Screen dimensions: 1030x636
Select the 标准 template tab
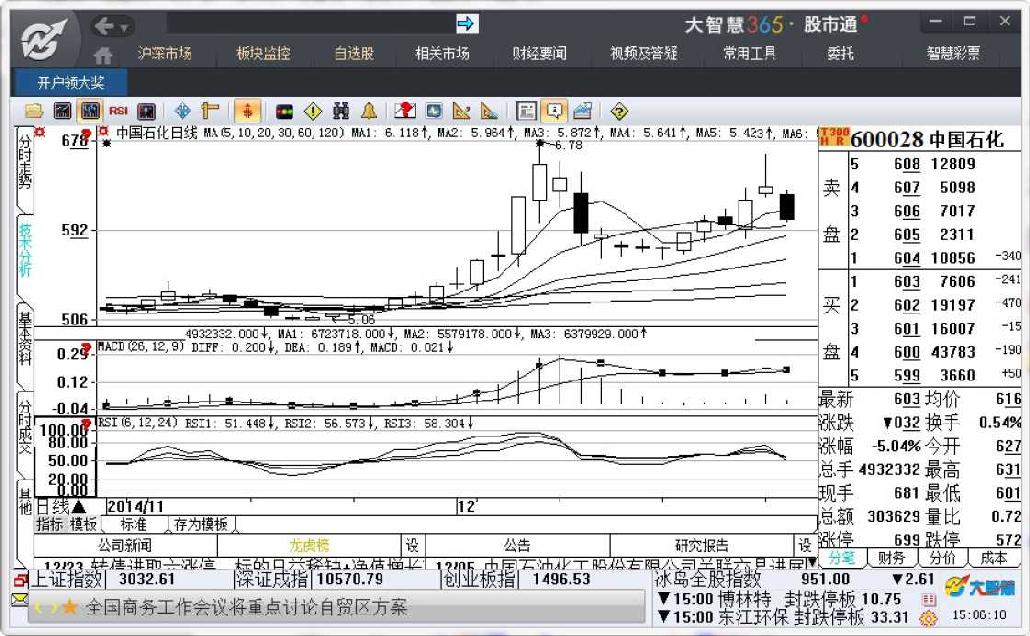133,524
